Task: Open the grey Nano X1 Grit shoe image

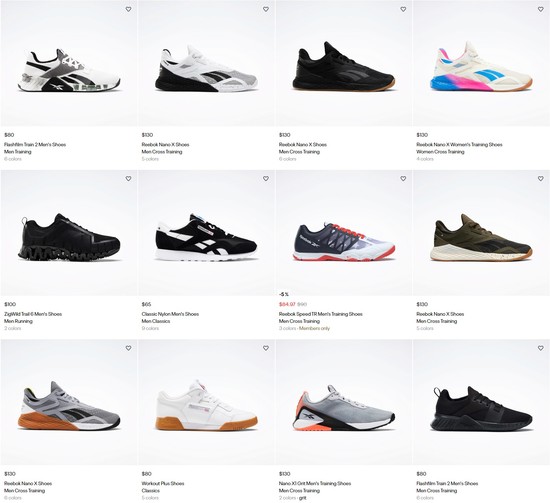Action: click(x=344, y=408)
